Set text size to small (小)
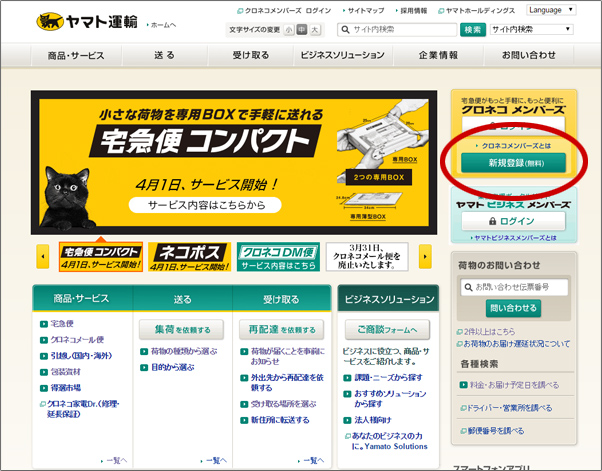Screen dimensions: 602x471 coord(289,30)
